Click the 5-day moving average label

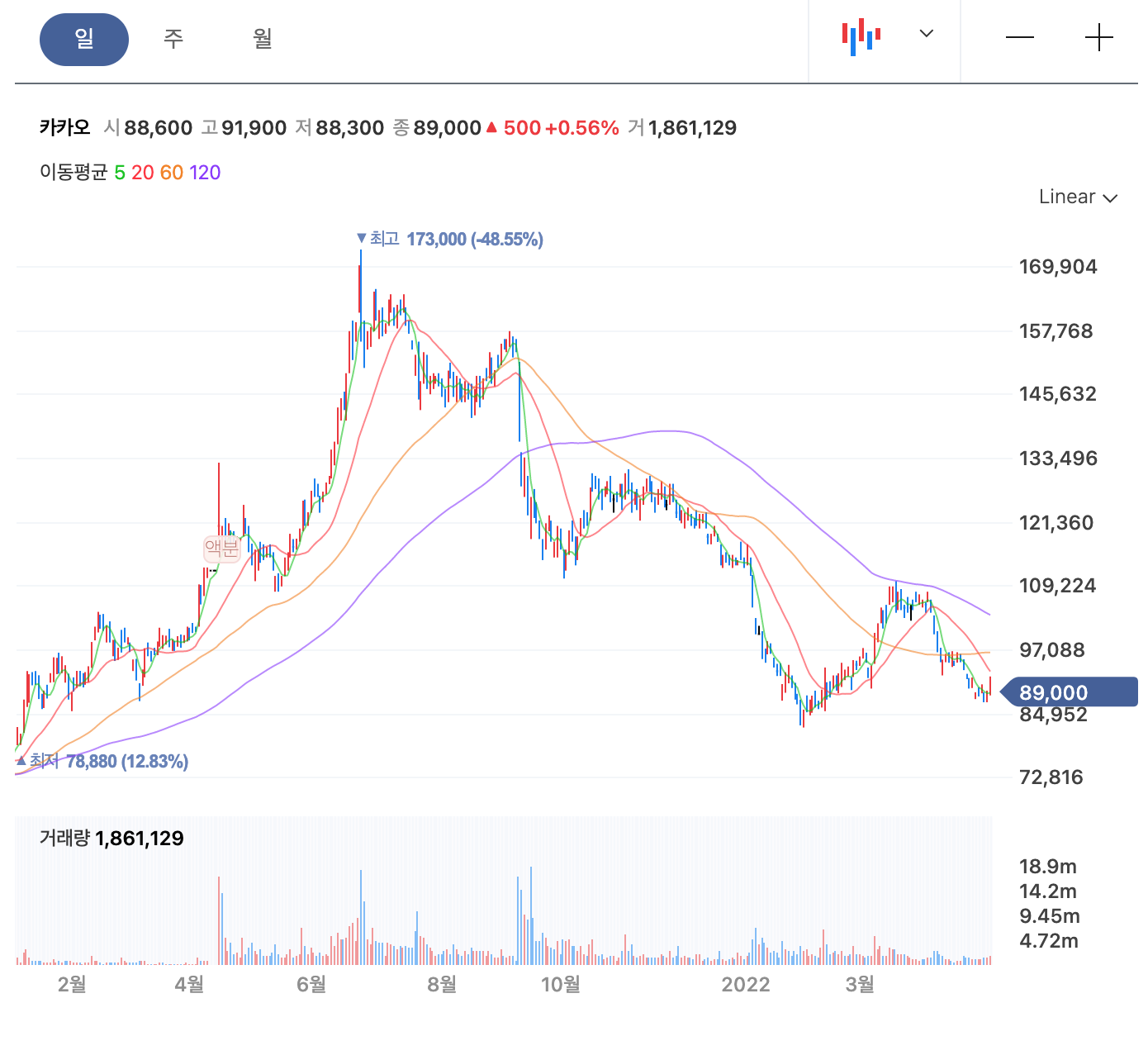coord(120,173)
